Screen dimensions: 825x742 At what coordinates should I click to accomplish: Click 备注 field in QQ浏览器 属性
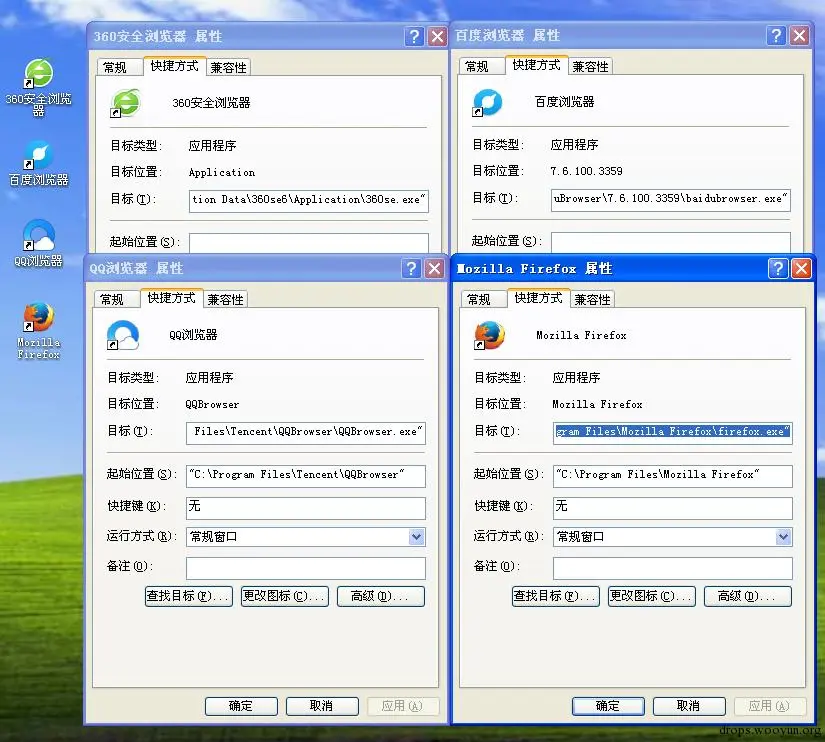[x=306, y=568]
